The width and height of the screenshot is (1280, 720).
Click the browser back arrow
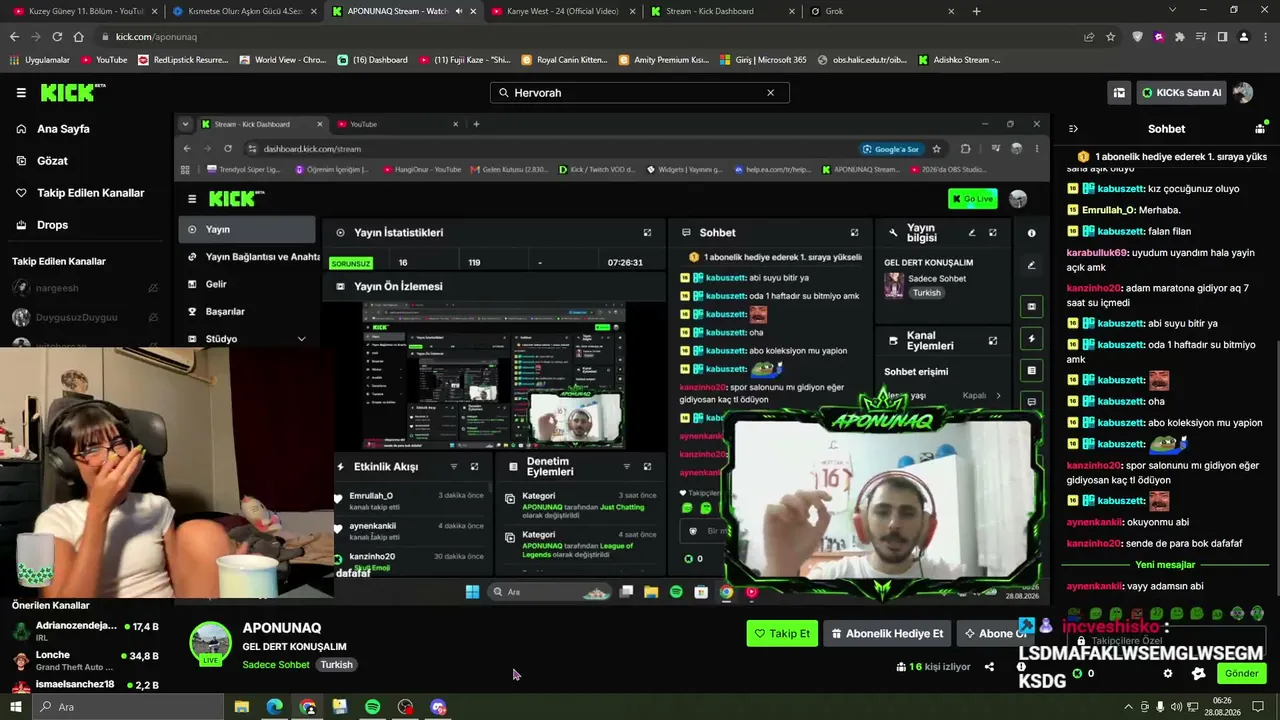[x=14, y=37]
